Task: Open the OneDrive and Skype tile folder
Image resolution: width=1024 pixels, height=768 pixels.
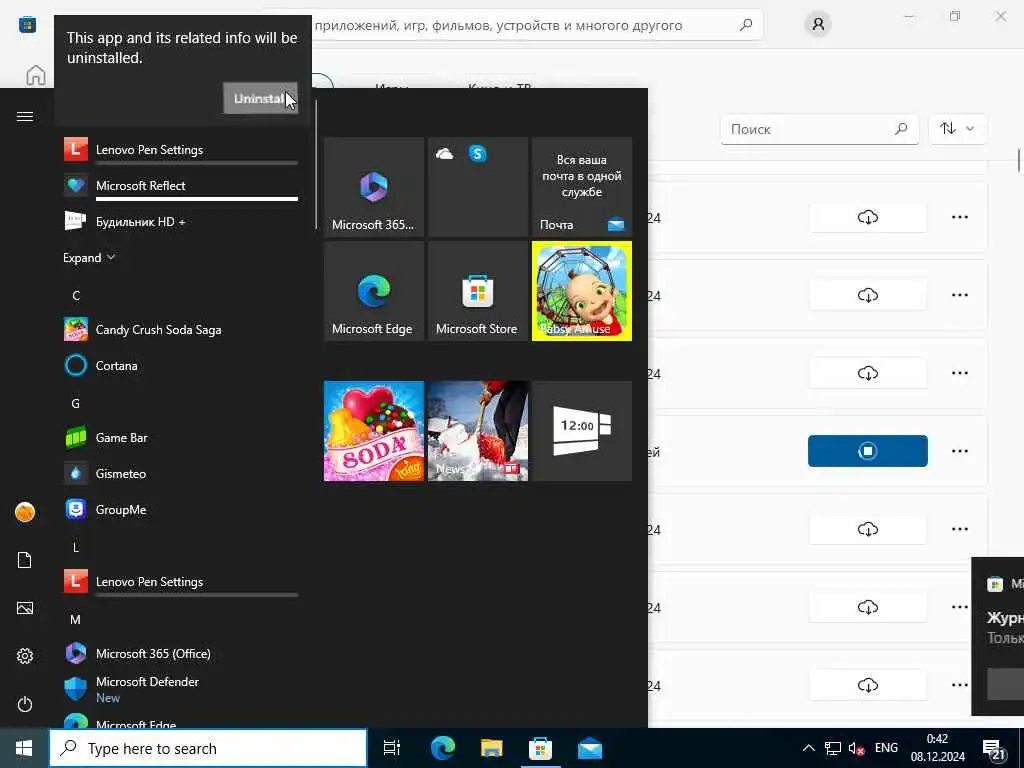Action: (x=477, y=187)
